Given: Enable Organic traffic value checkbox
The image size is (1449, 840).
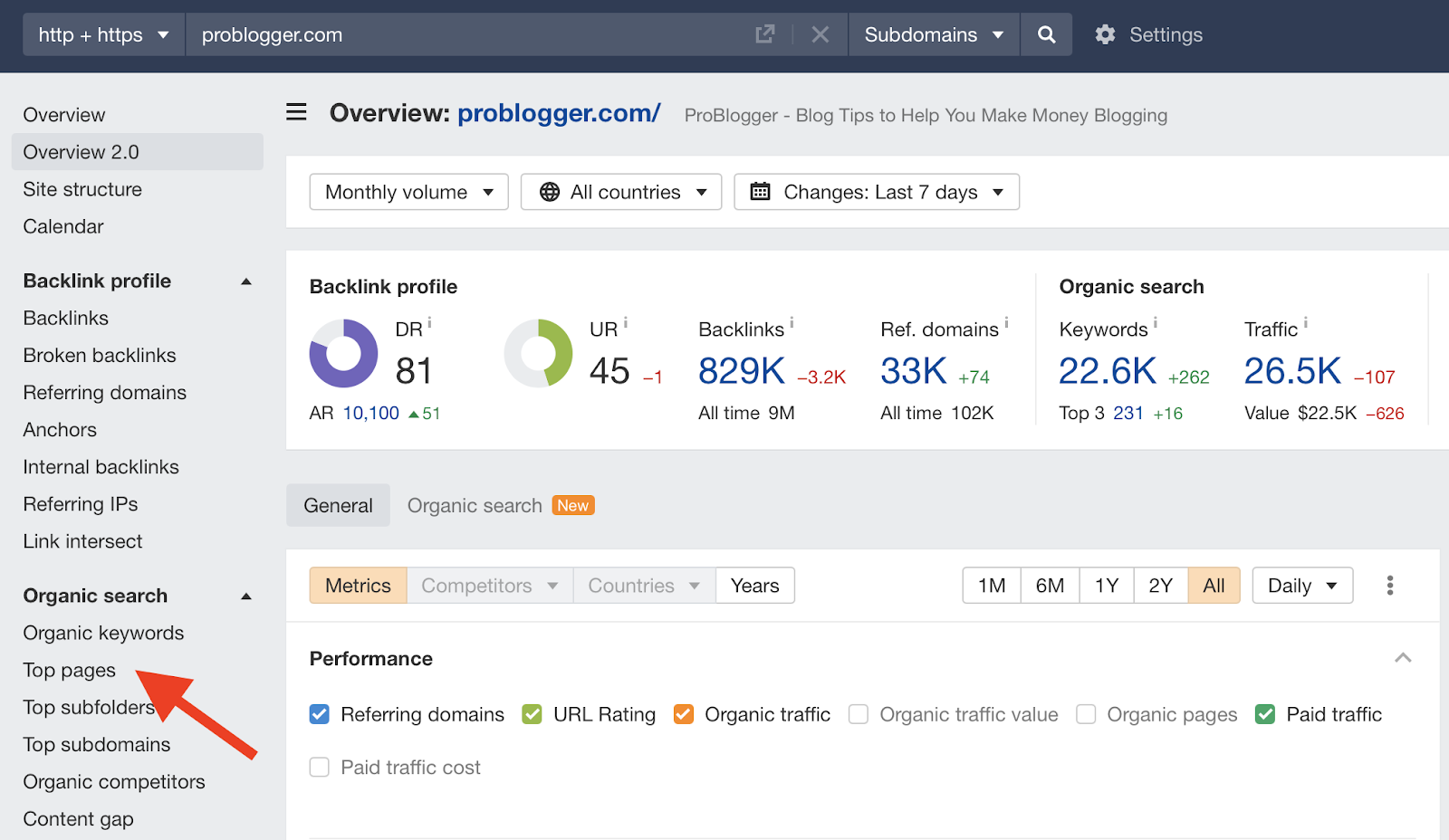Looking at the screenshot, I should pyautogui.click(x=859, y=714).
